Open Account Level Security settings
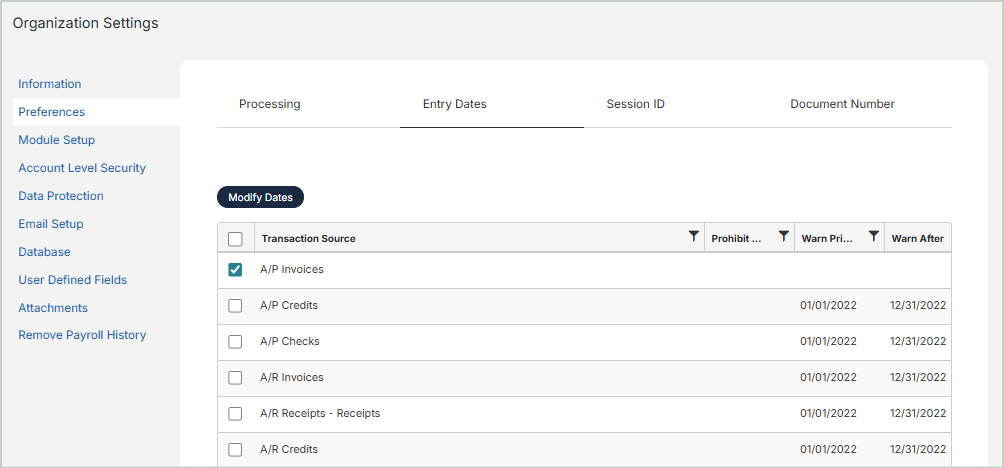The width and height of the screenshot is (1004, 468). click(x=82, y=168)
